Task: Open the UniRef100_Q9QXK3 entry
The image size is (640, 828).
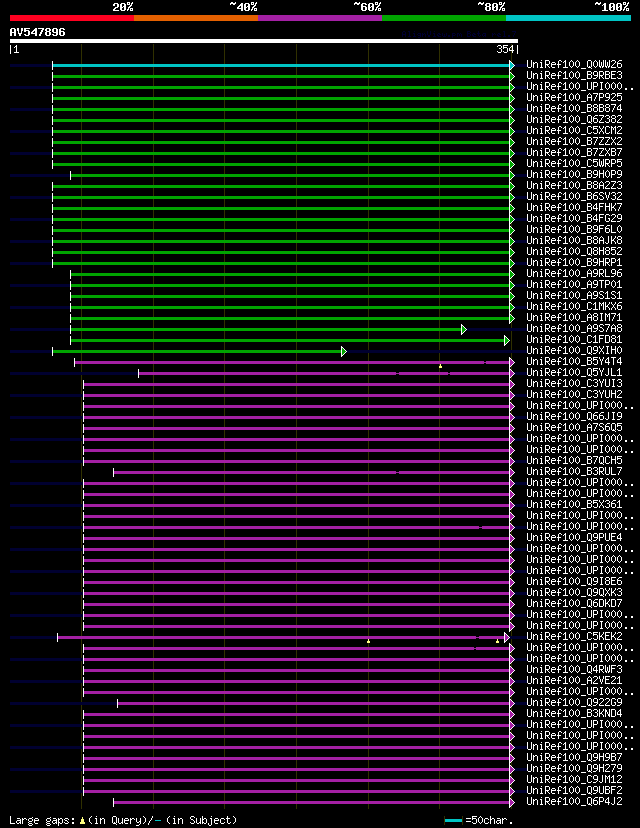Action: [575, 592]
